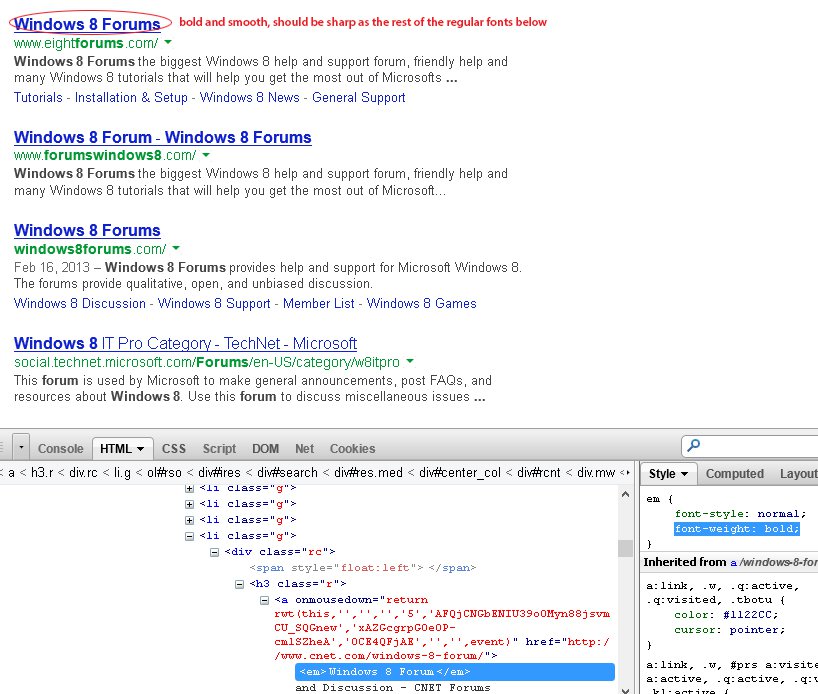Viewport: 818px width, 694px height.
Task: Collapse the expanded li class="g" node
Action: (189, 536)
